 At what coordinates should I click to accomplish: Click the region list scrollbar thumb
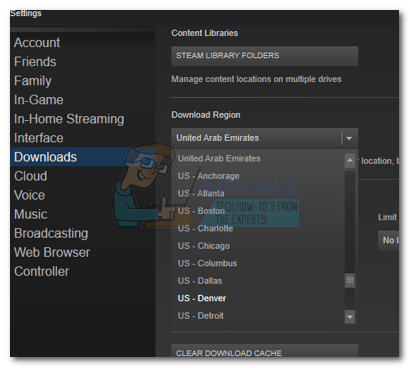[350, 280]
